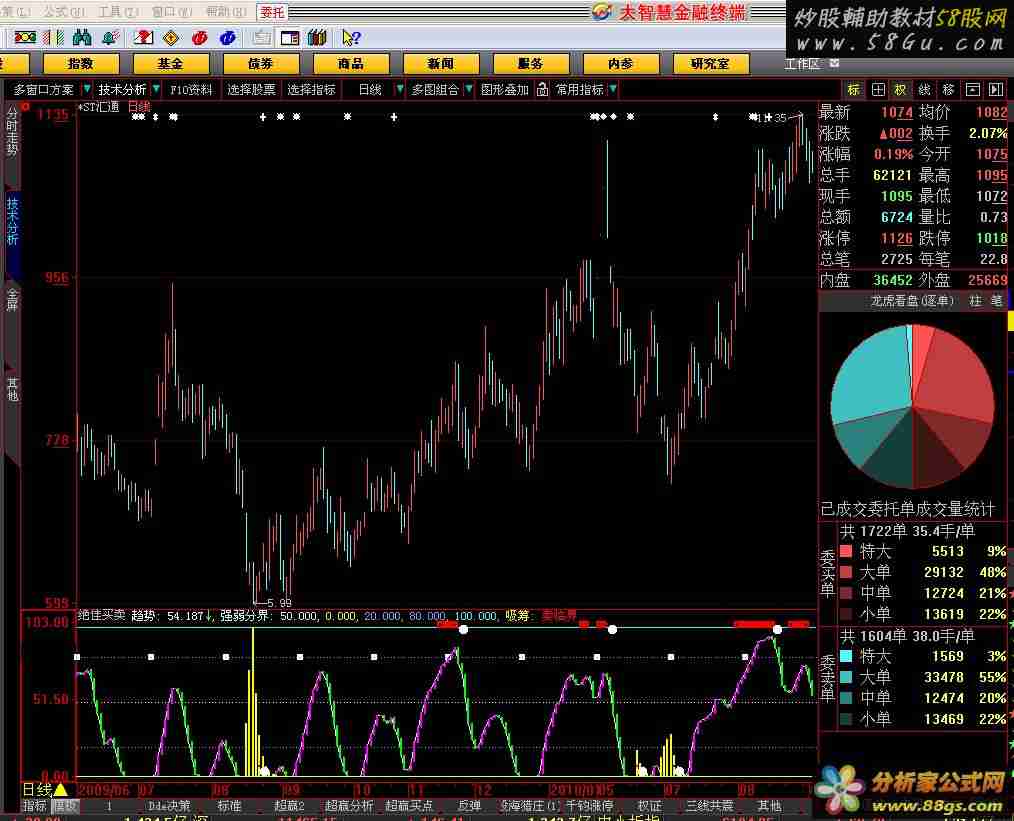Expand the 多窗口方案 dropdown arrow
The height and width of the screenshot is (821, 1014).
click(x=86, y=89)
